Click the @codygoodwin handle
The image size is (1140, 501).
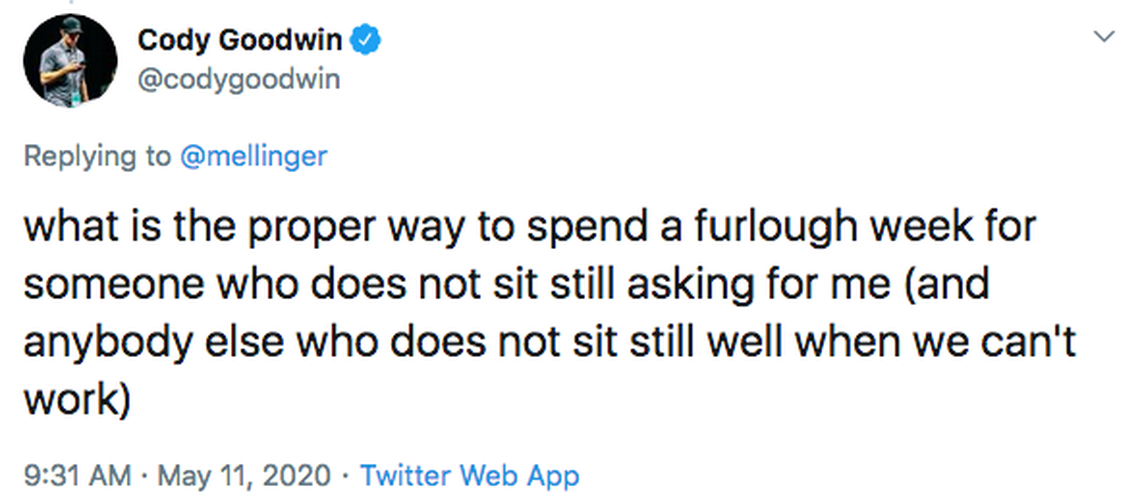click(x=238, y=79)
